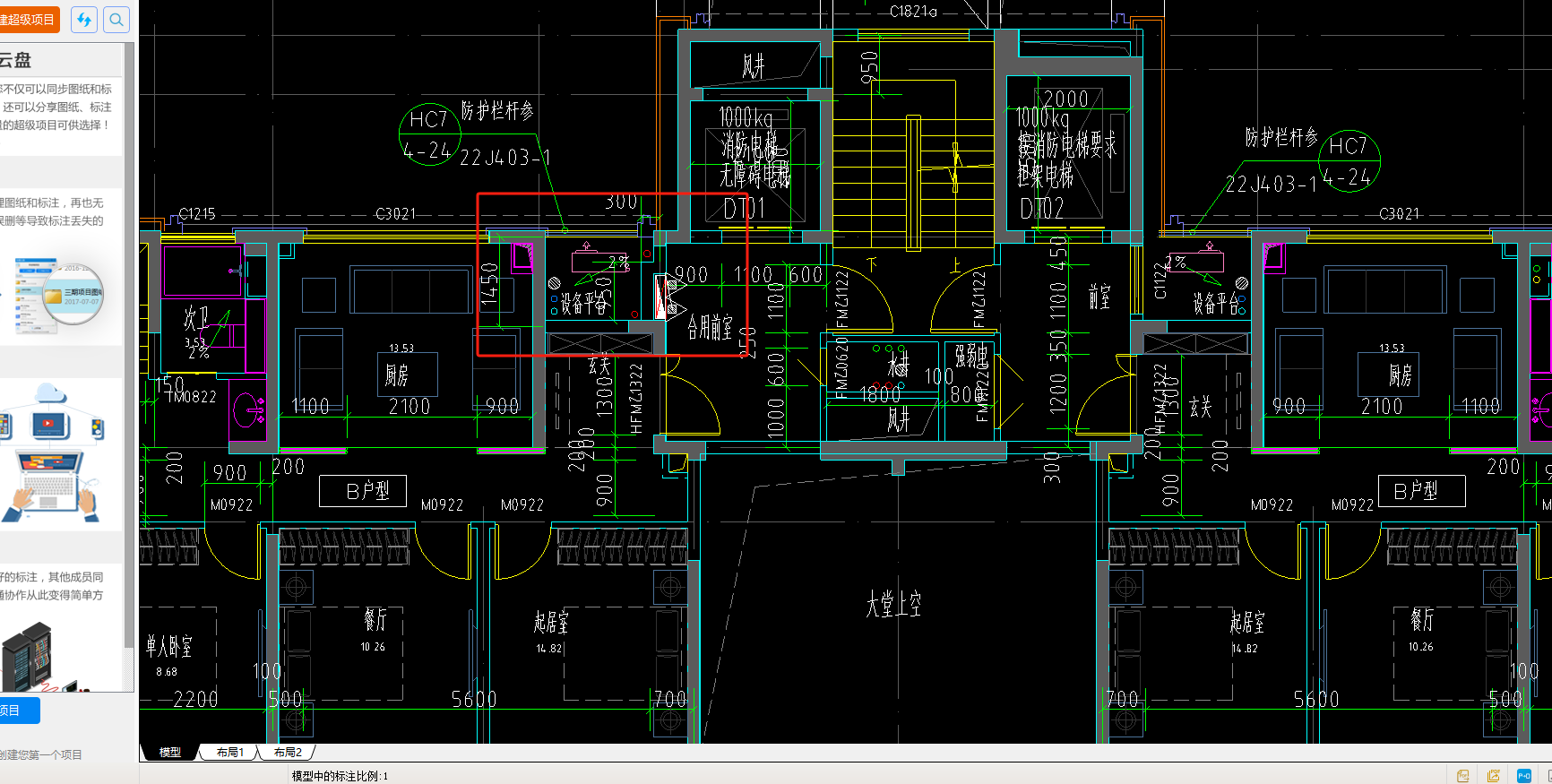Click the TM0822 door label
The width and height of the screenshot is (1552, 784).
pyautogui.click(x=192, y=396)
